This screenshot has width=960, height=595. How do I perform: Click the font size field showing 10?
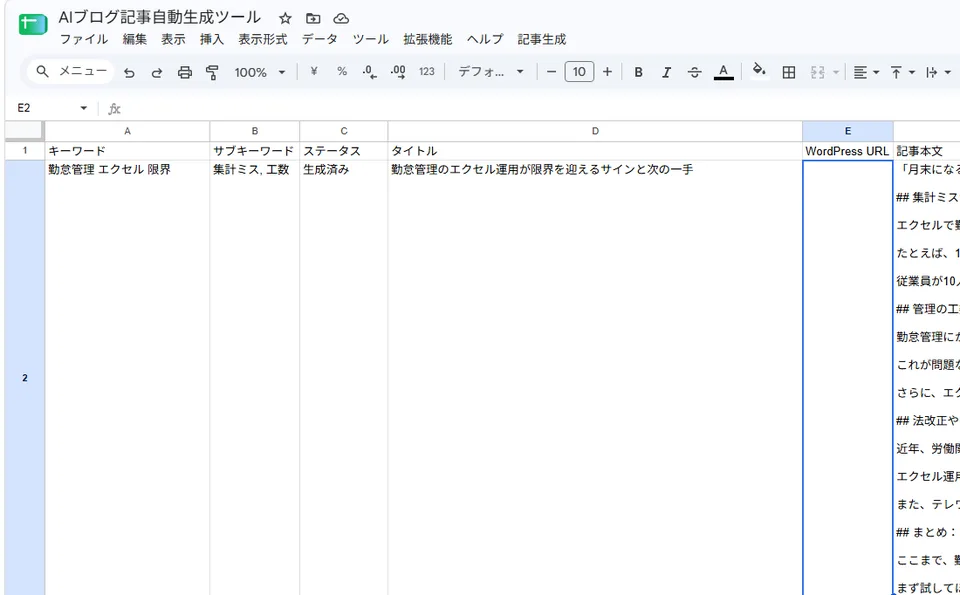click(579, 72)
